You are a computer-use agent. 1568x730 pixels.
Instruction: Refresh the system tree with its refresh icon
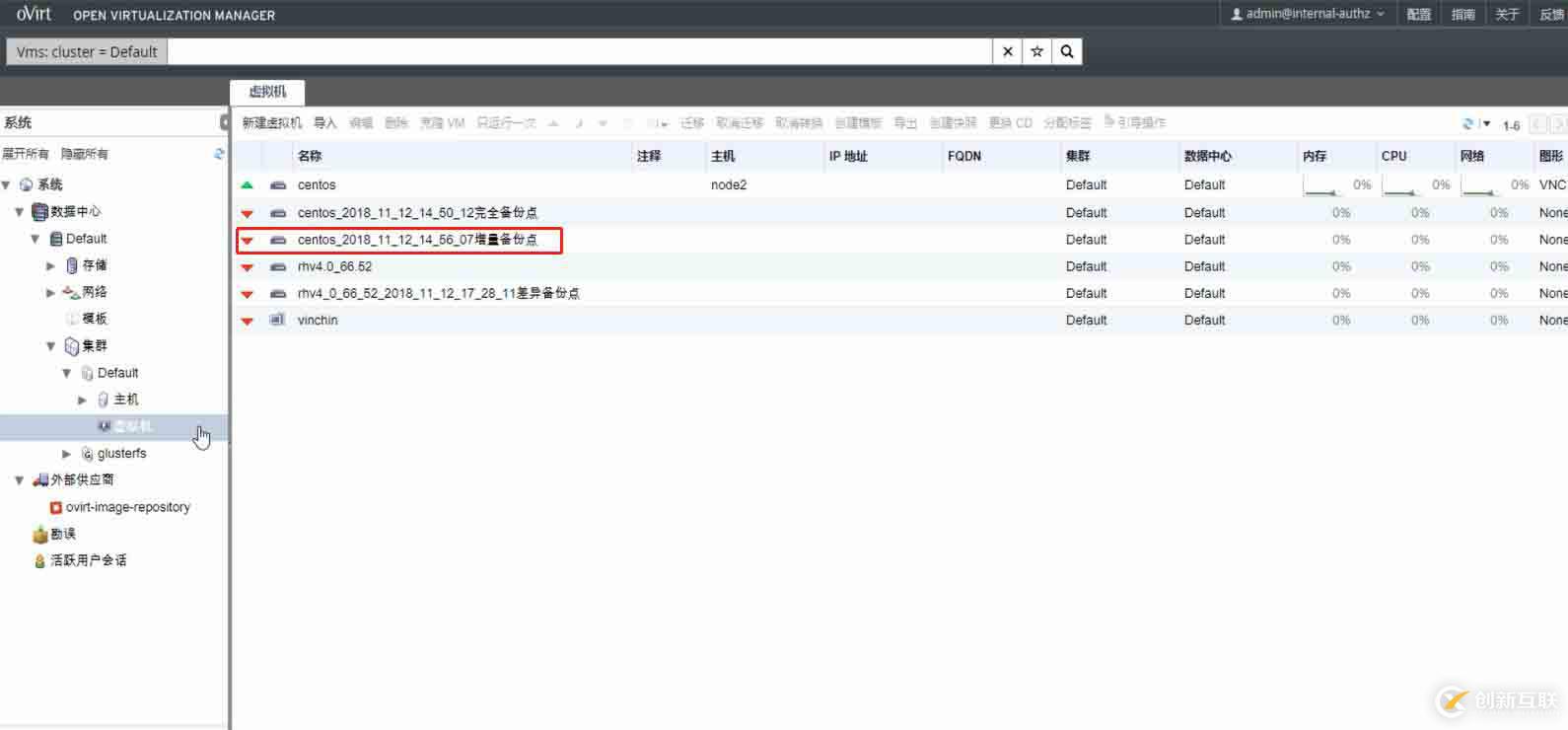[219, 154]
